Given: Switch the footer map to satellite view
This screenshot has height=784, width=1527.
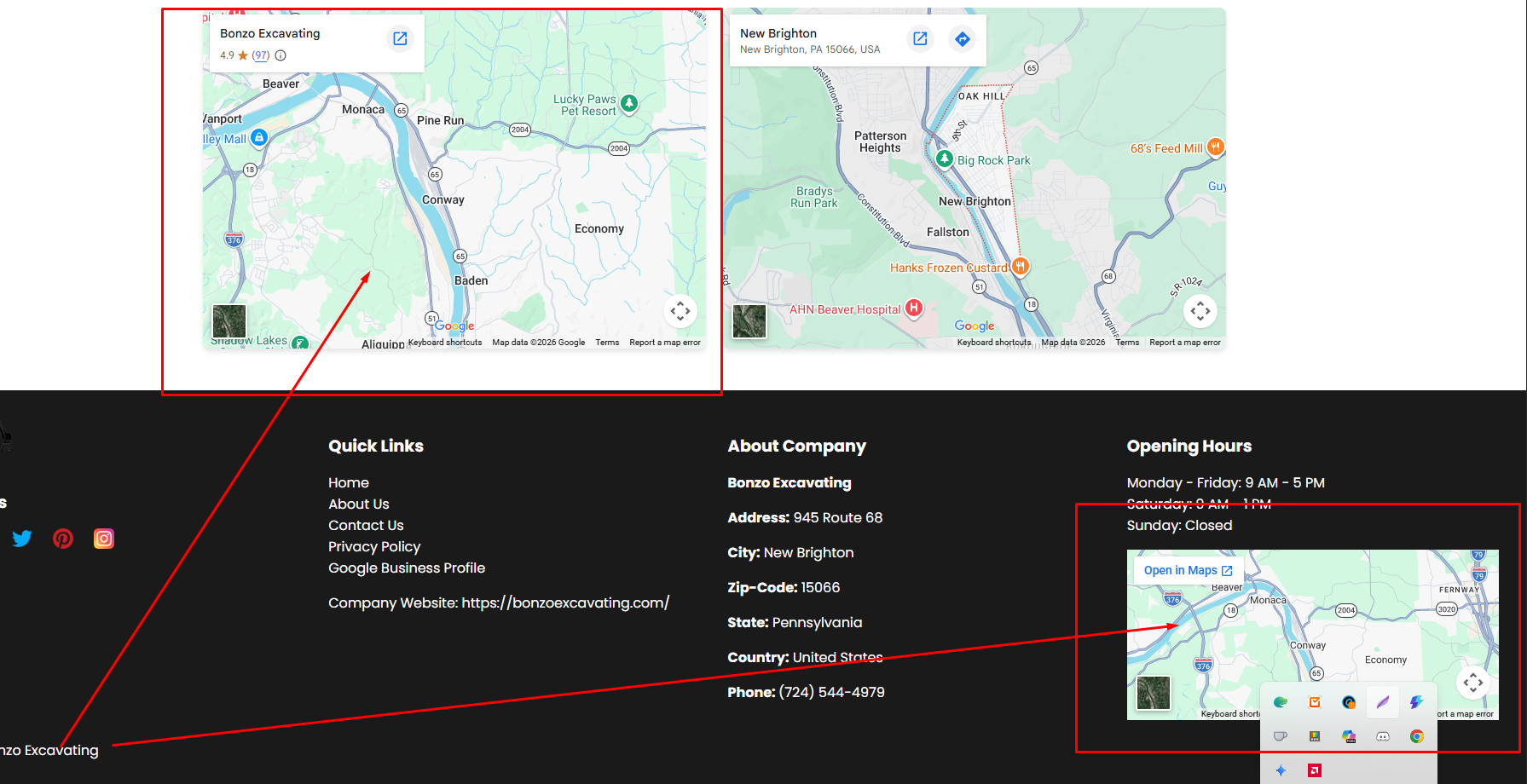Looking at the screenshot, I should 1154,693.
